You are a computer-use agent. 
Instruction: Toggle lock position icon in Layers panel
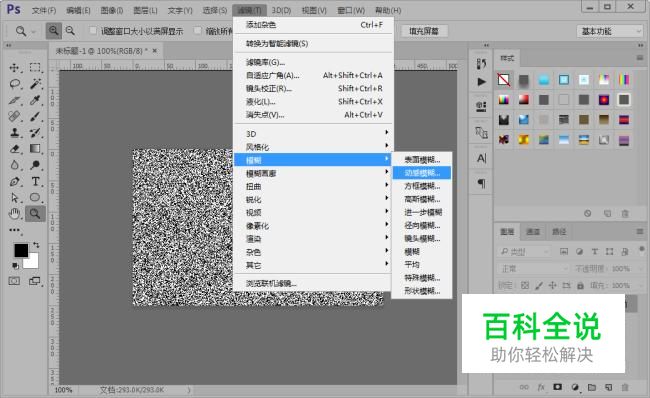coord(553,285)
